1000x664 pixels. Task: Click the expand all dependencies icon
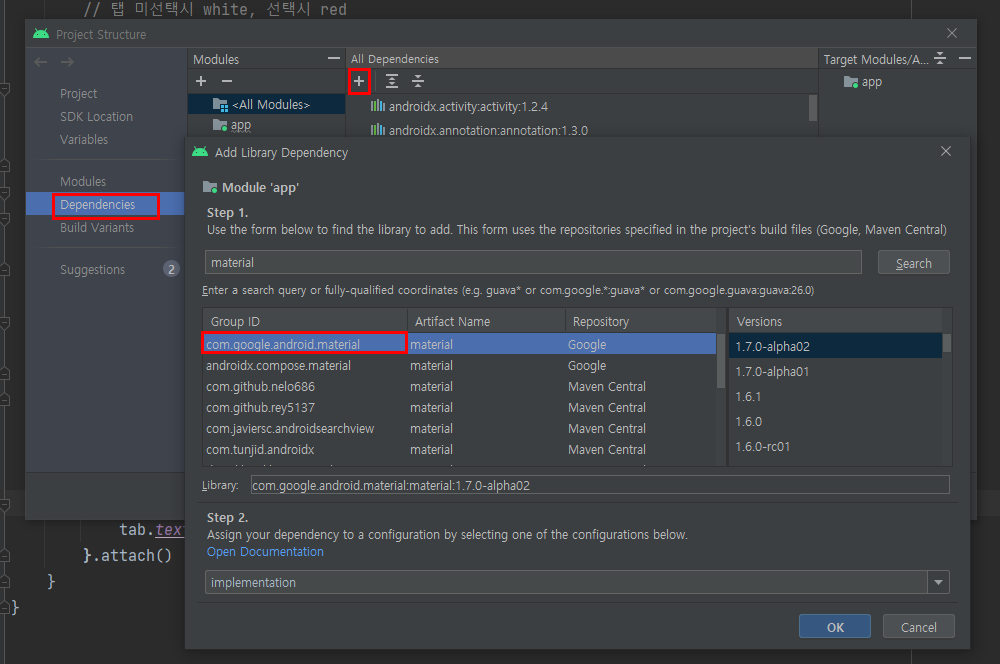(x=392, y=81)
